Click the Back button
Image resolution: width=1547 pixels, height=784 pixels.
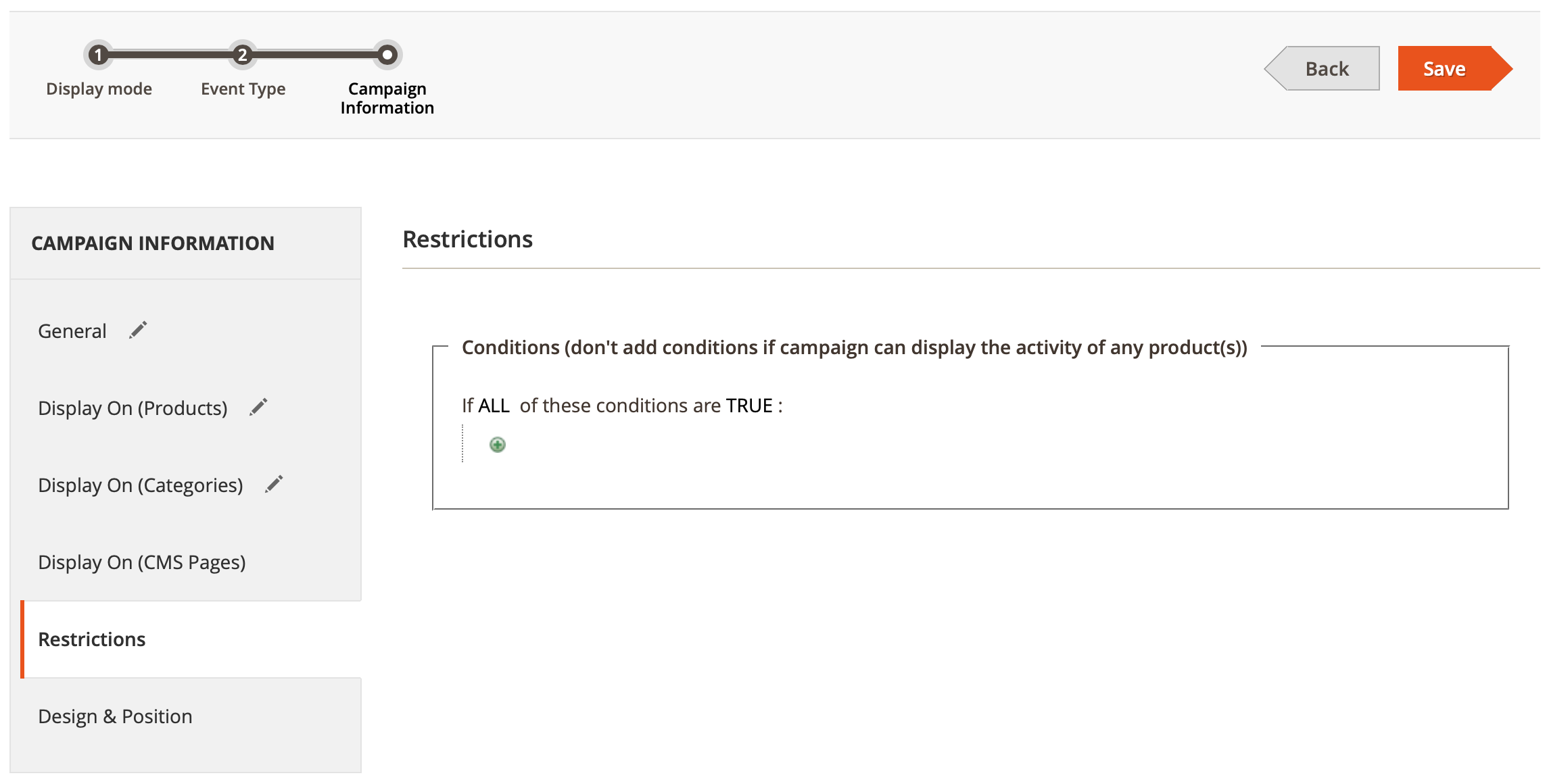(x=1323, y=68)
